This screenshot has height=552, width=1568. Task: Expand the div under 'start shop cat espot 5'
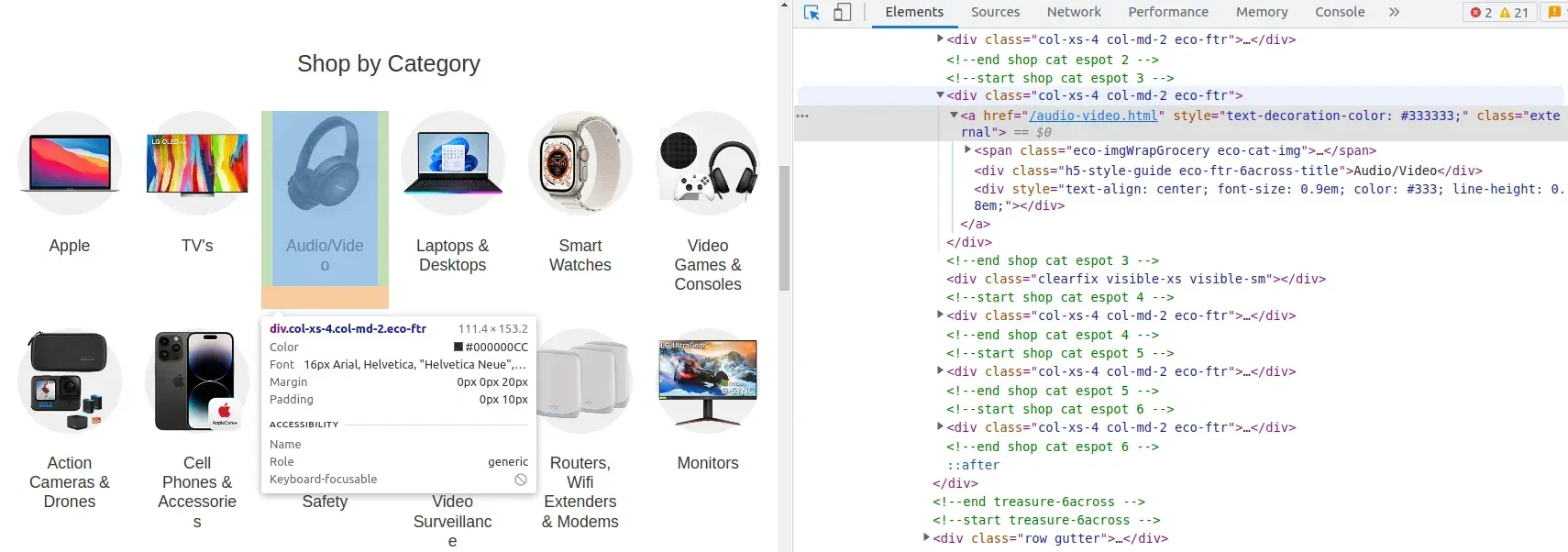[940, 370]
